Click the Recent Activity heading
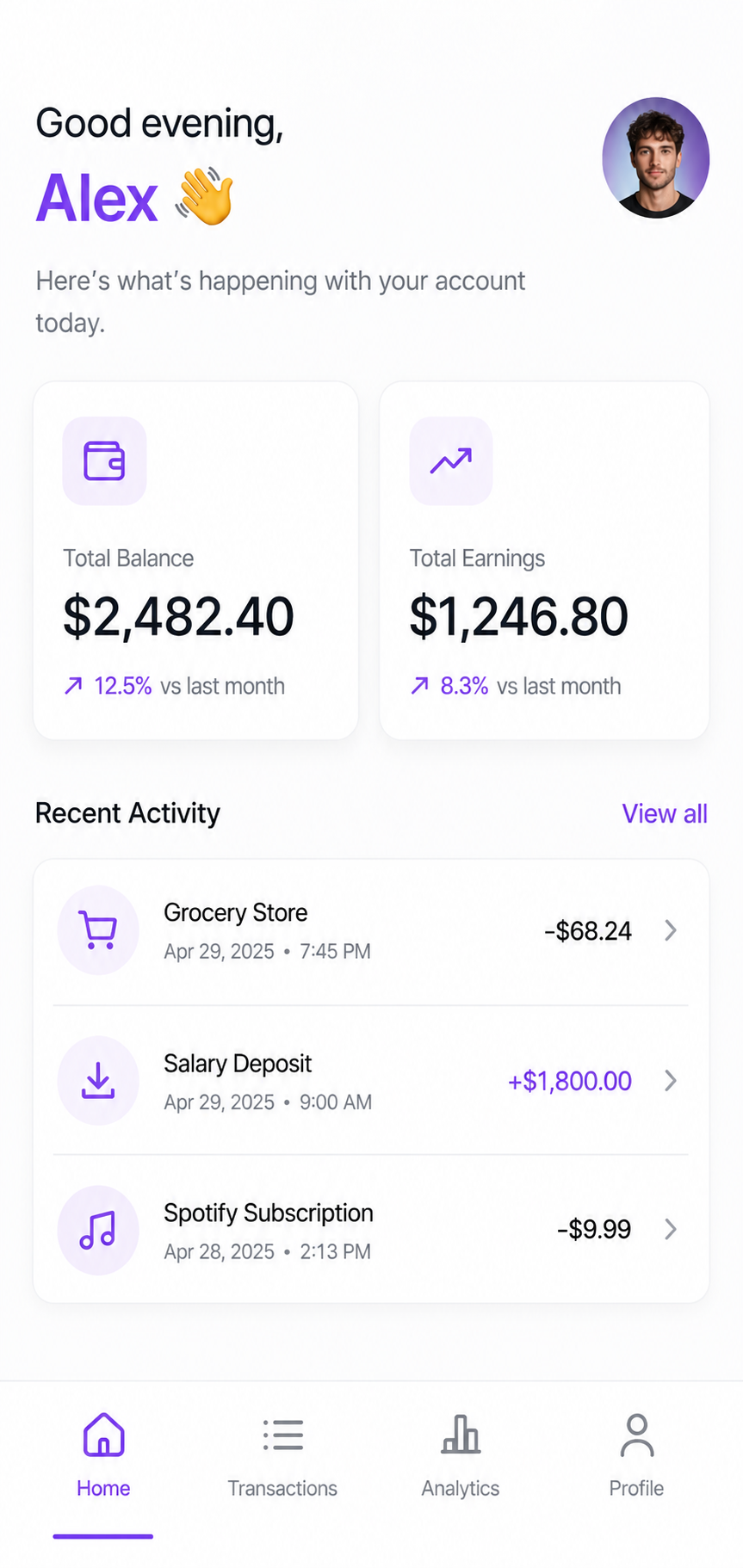Viewport: 743px width, 1568px height. click(x=127, y=813)
